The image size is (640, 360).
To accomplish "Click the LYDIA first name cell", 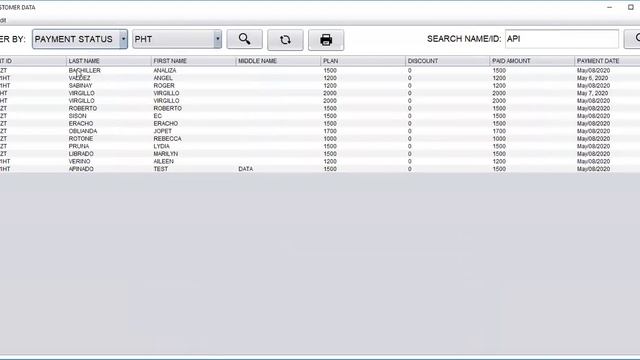I will pyautogui.click(x=162, y=146).
